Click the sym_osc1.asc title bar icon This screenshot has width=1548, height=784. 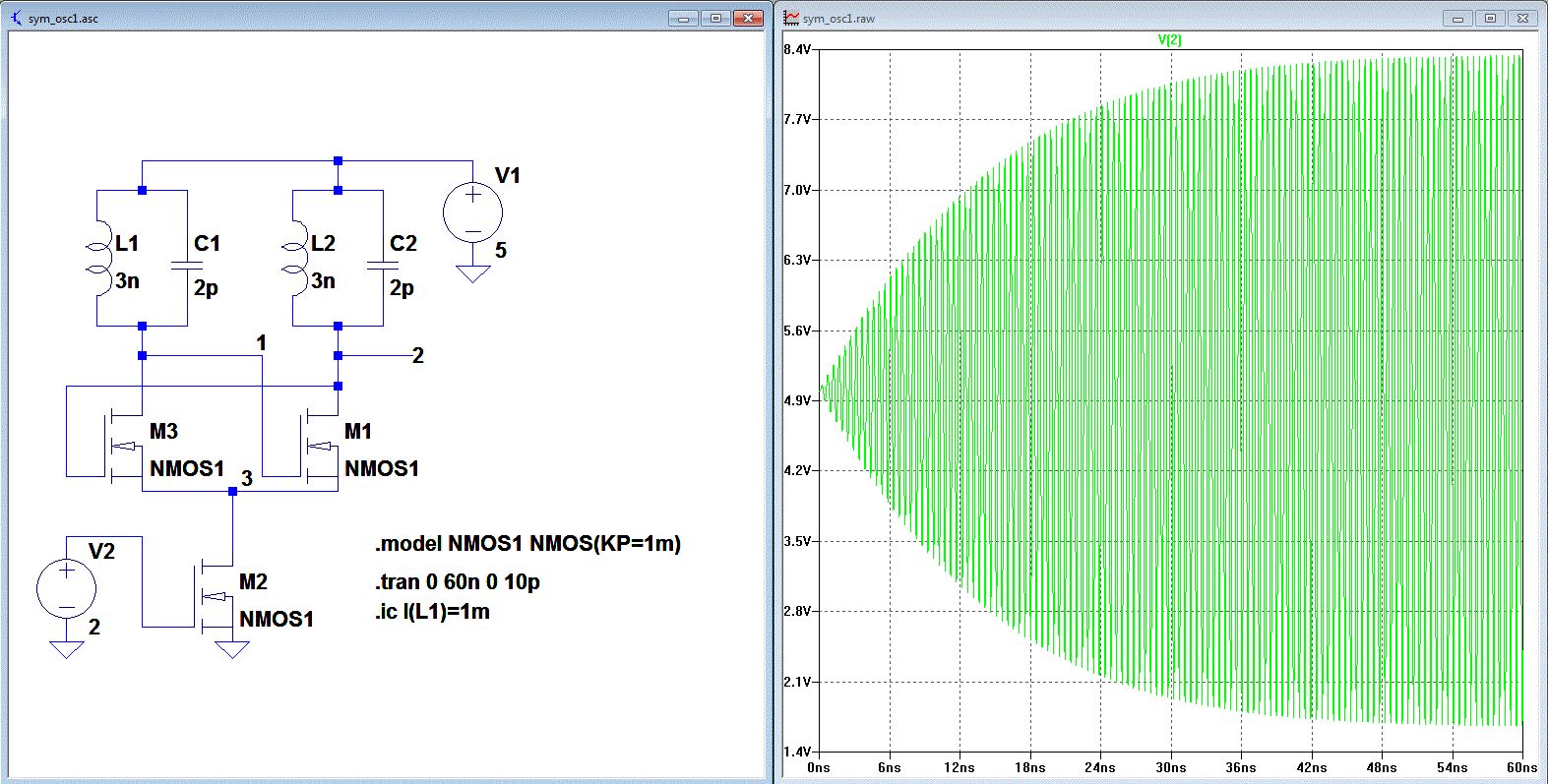16,18
